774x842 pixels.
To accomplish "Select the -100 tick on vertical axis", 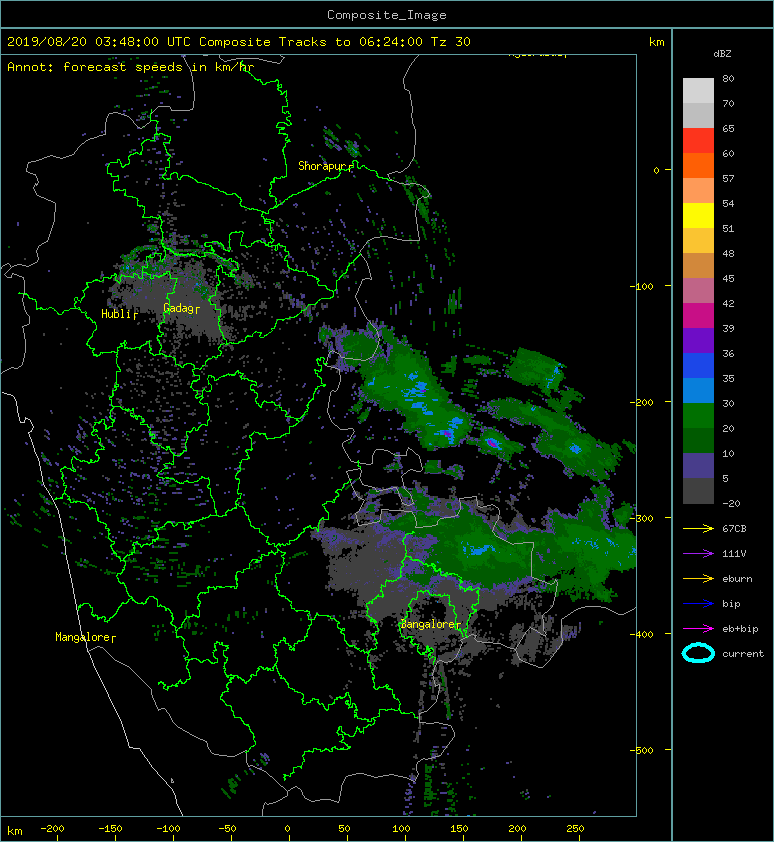I will pyautogui.click(x=642, y=286).
